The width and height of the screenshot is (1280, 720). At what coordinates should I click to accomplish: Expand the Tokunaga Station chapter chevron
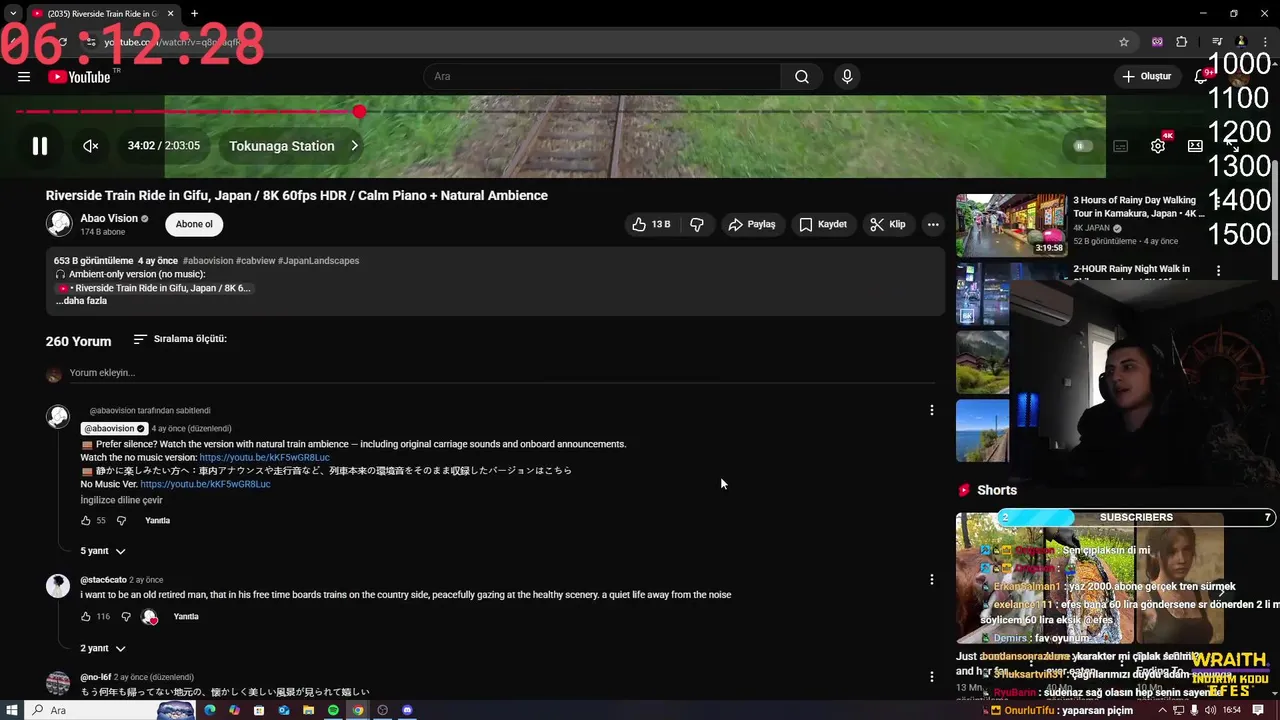pyautogui.click(x=354, y=146)
